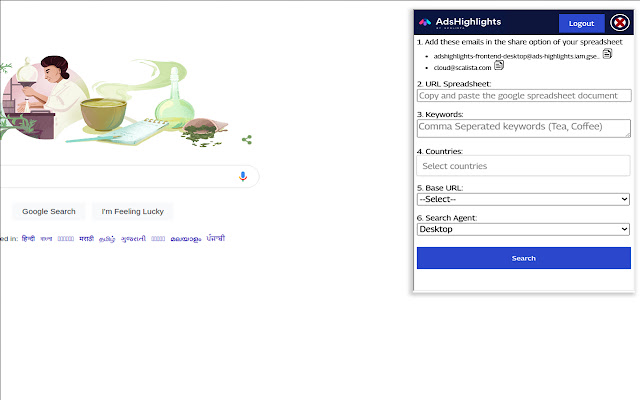Log out of AdsHighlights
Screen dimensions: 640x400
(582, 23)
